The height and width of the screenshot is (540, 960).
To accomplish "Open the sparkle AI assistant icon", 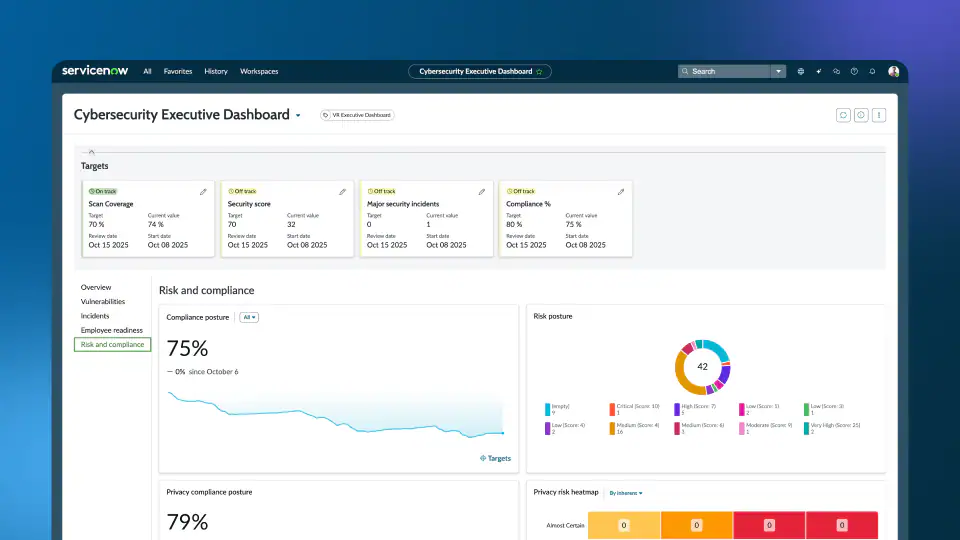I will (819, 72).
